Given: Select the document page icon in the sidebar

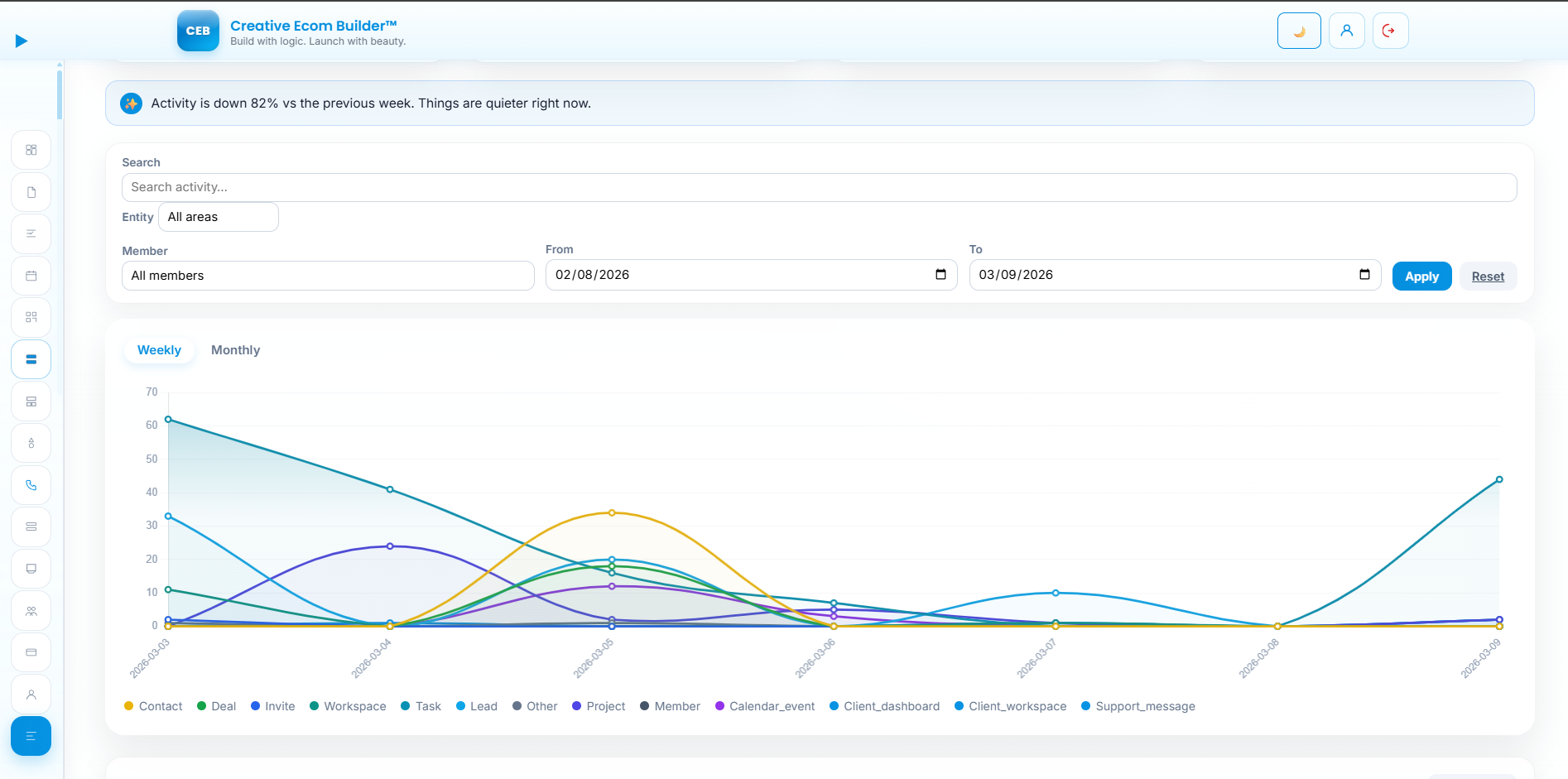Looking at the screenshot, I should click(31, 191).
